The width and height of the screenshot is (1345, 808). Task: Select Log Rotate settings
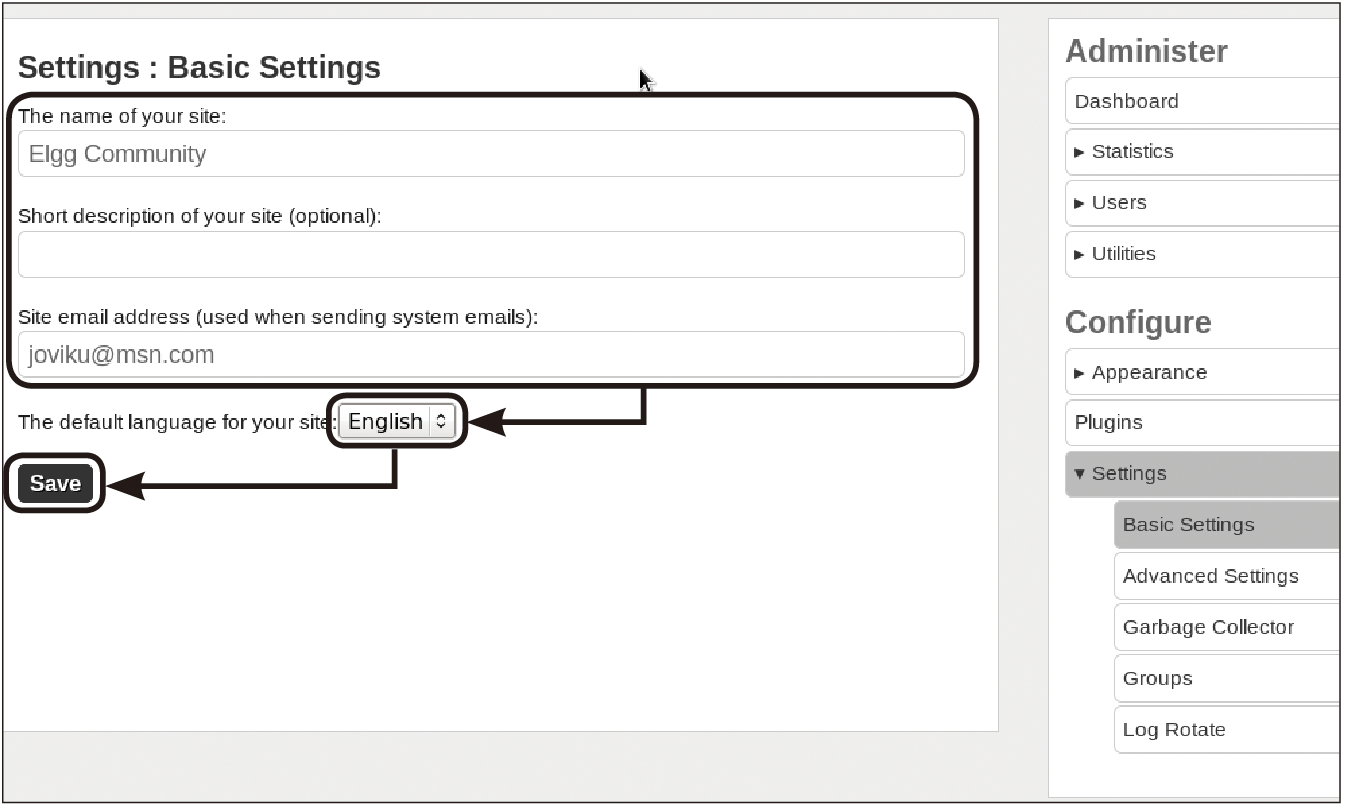(x=1226, y=729)
